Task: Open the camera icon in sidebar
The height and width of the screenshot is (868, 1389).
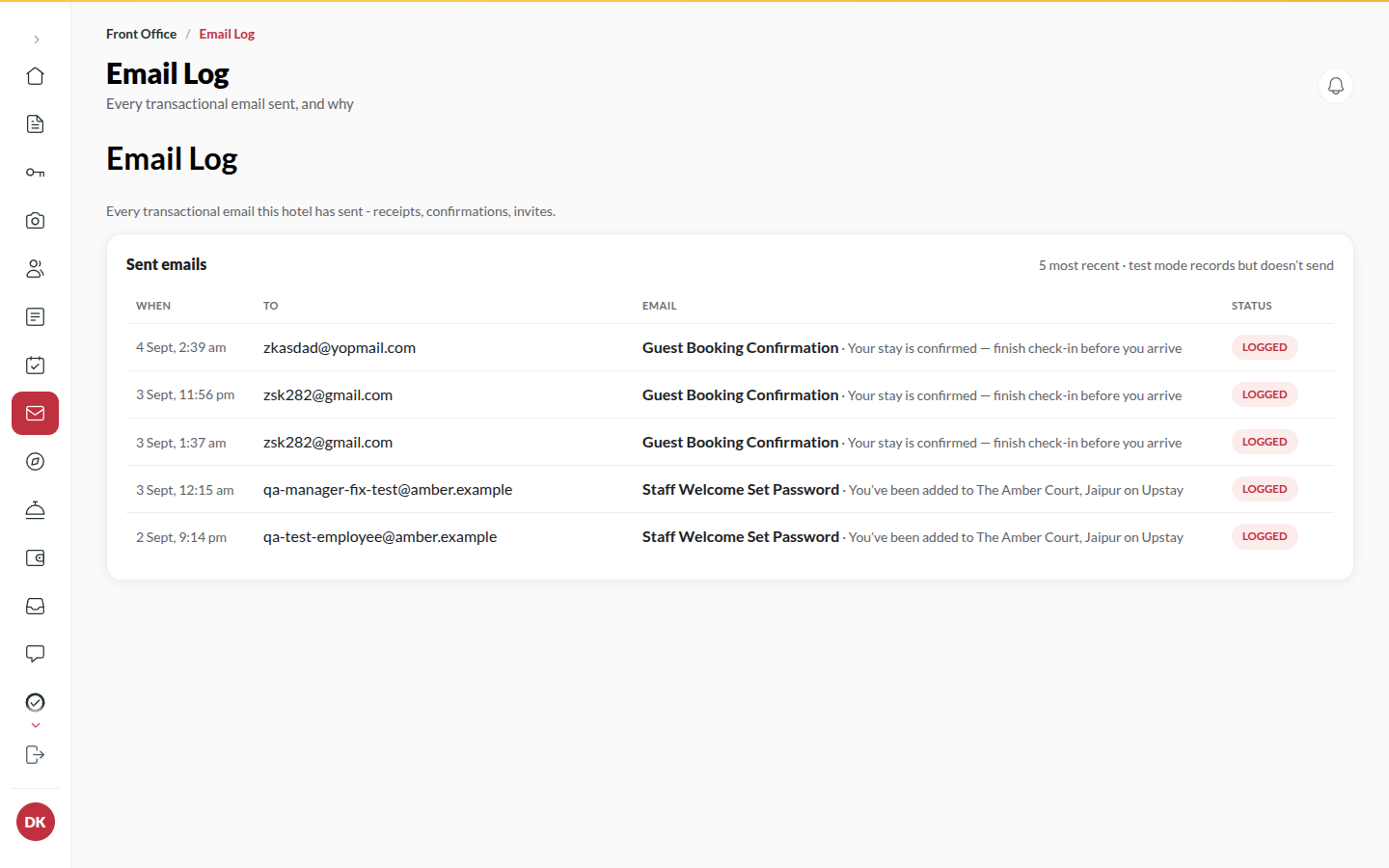Action: pyautogui.click(x=36, y=221)
